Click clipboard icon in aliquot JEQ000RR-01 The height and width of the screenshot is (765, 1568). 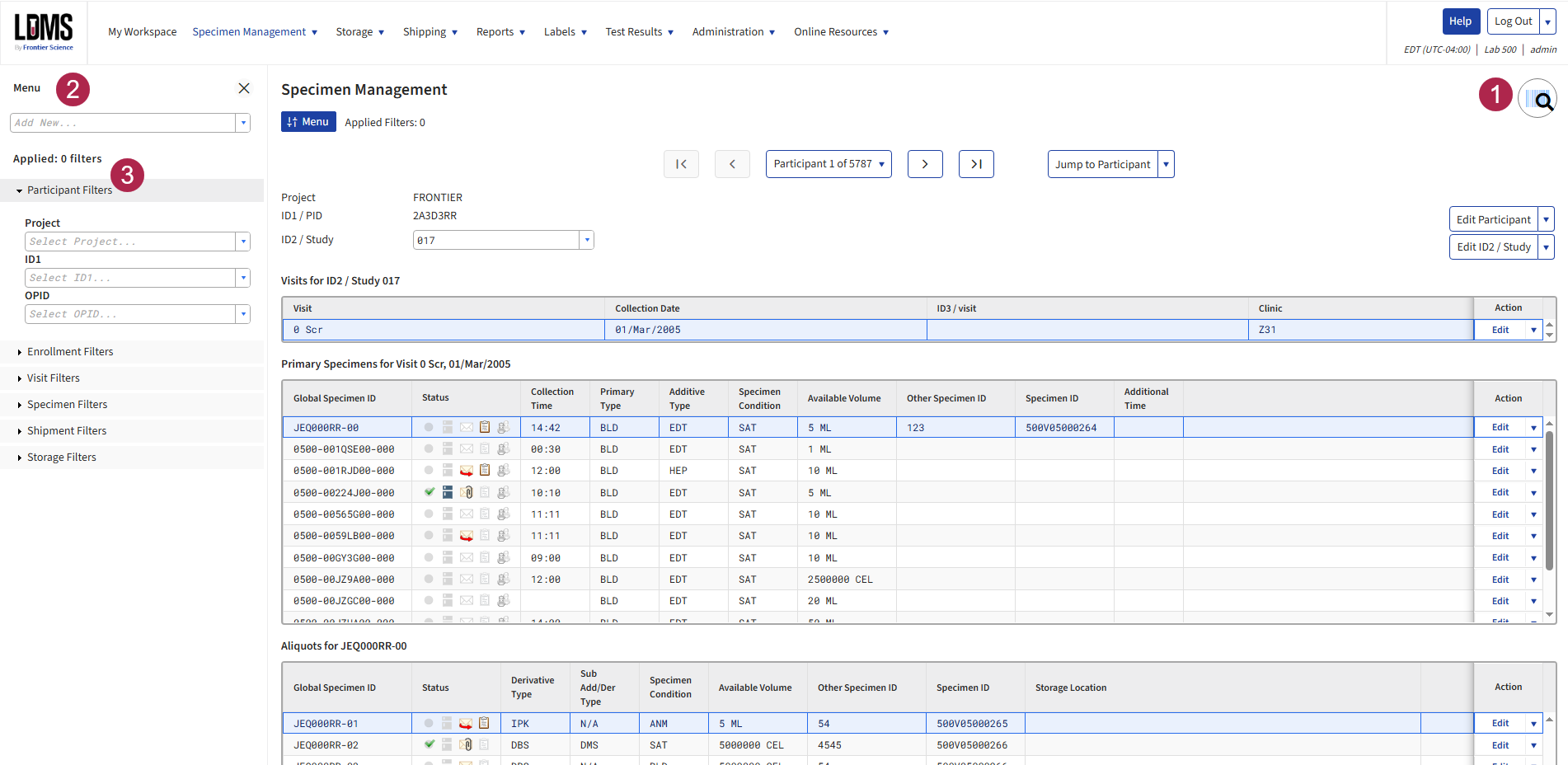484,723
